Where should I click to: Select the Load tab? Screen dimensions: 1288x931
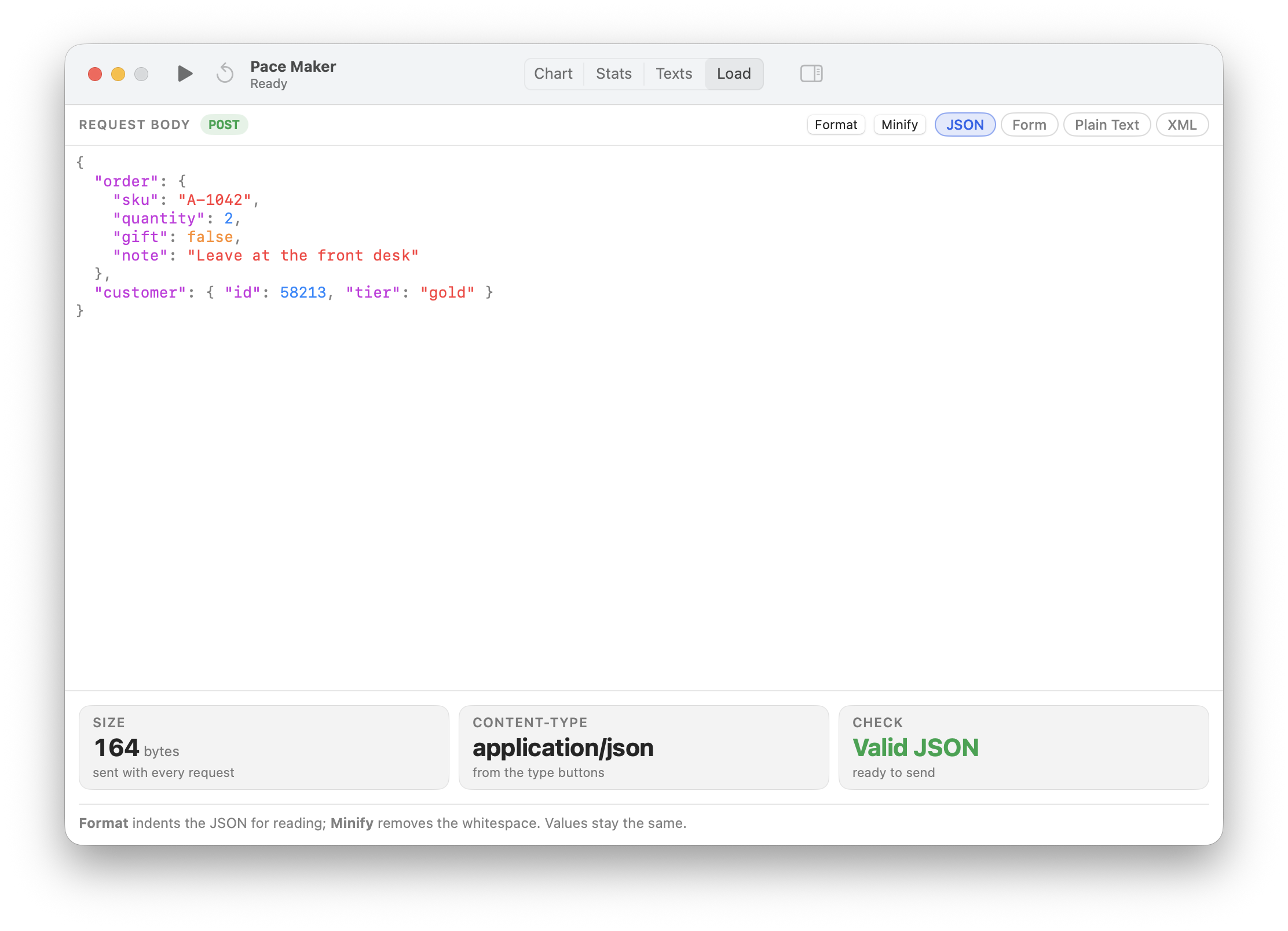coord(734,74)
